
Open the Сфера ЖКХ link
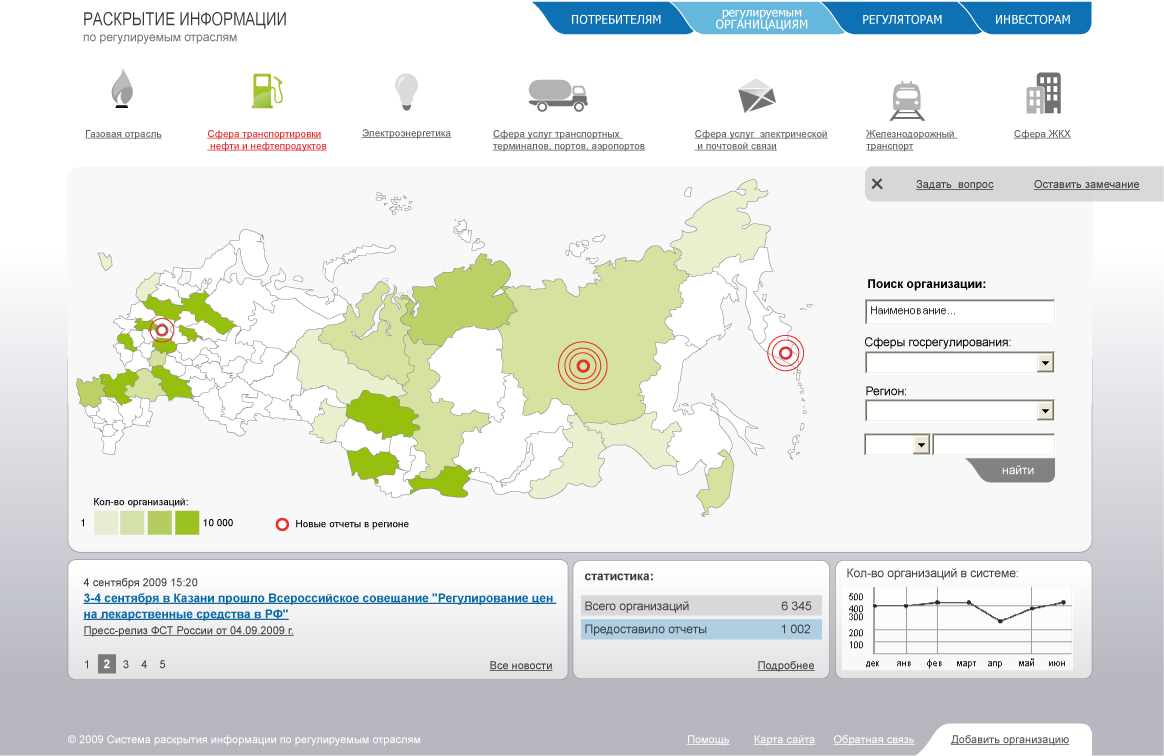coord(1042,134)
